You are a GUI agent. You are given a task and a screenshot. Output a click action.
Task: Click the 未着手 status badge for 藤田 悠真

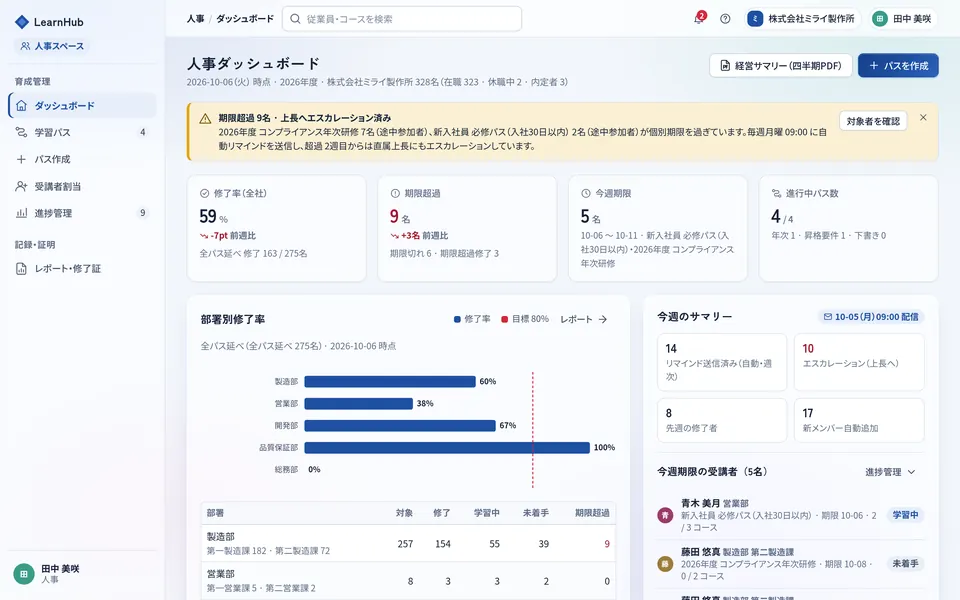click(906, 563)
